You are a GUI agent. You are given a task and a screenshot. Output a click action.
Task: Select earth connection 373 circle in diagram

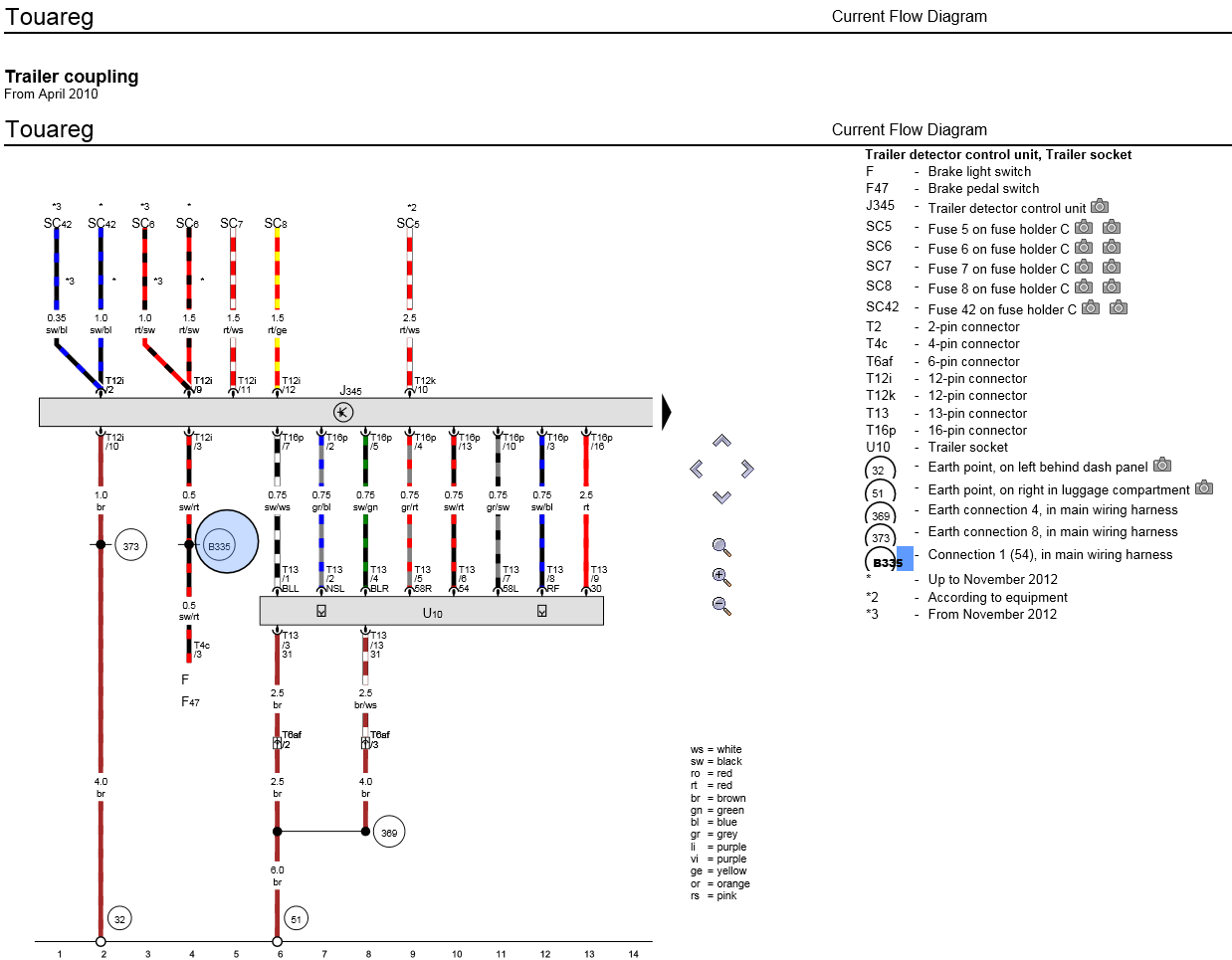point(131,545)
